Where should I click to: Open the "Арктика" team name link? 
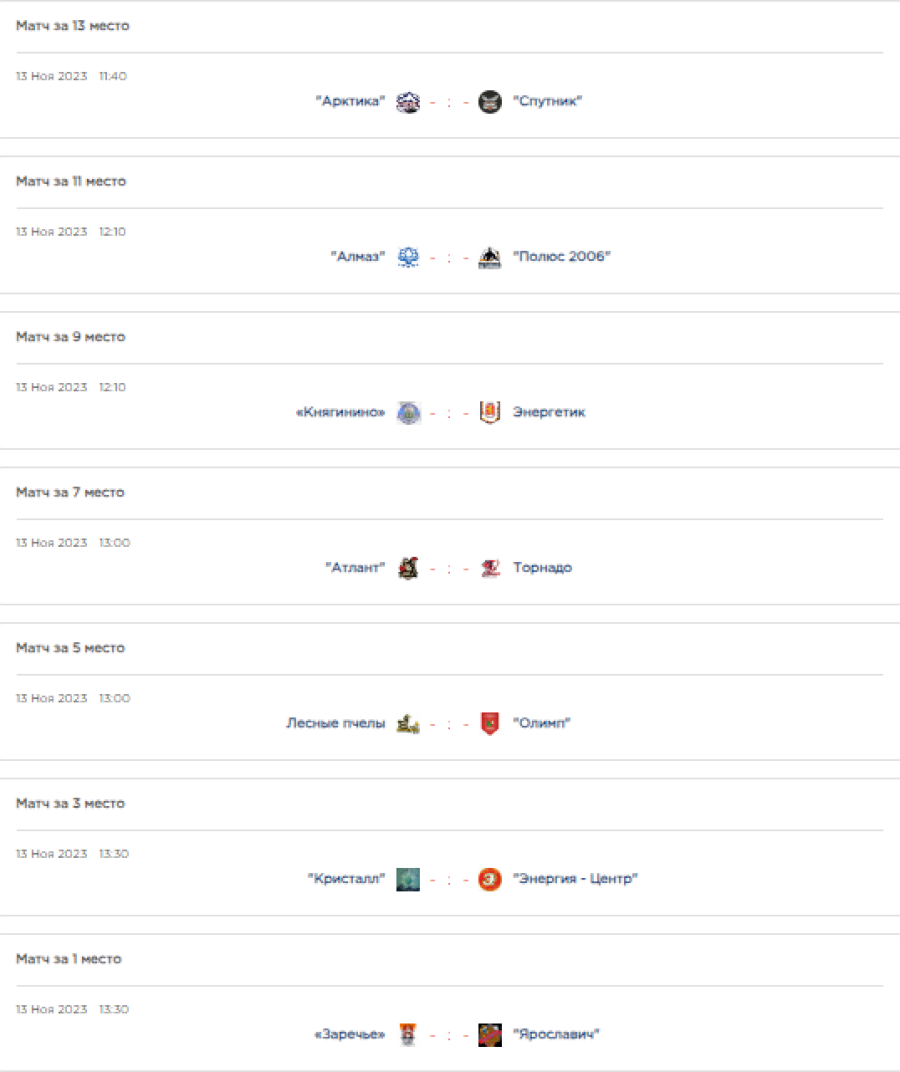click(x=350, y=102)
